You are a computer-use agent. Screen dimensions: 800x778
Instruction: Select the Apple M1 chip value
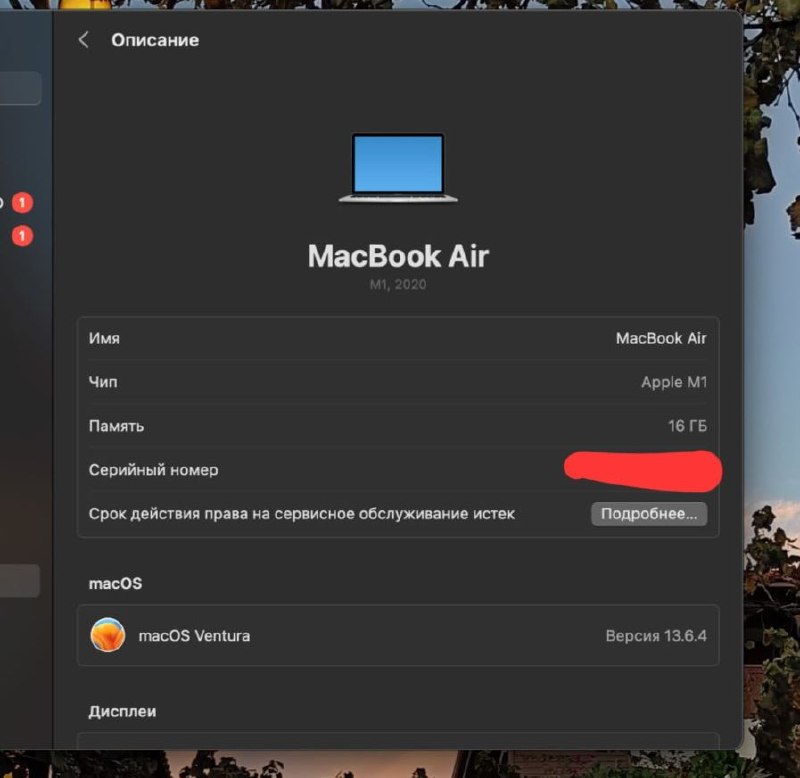674,382
